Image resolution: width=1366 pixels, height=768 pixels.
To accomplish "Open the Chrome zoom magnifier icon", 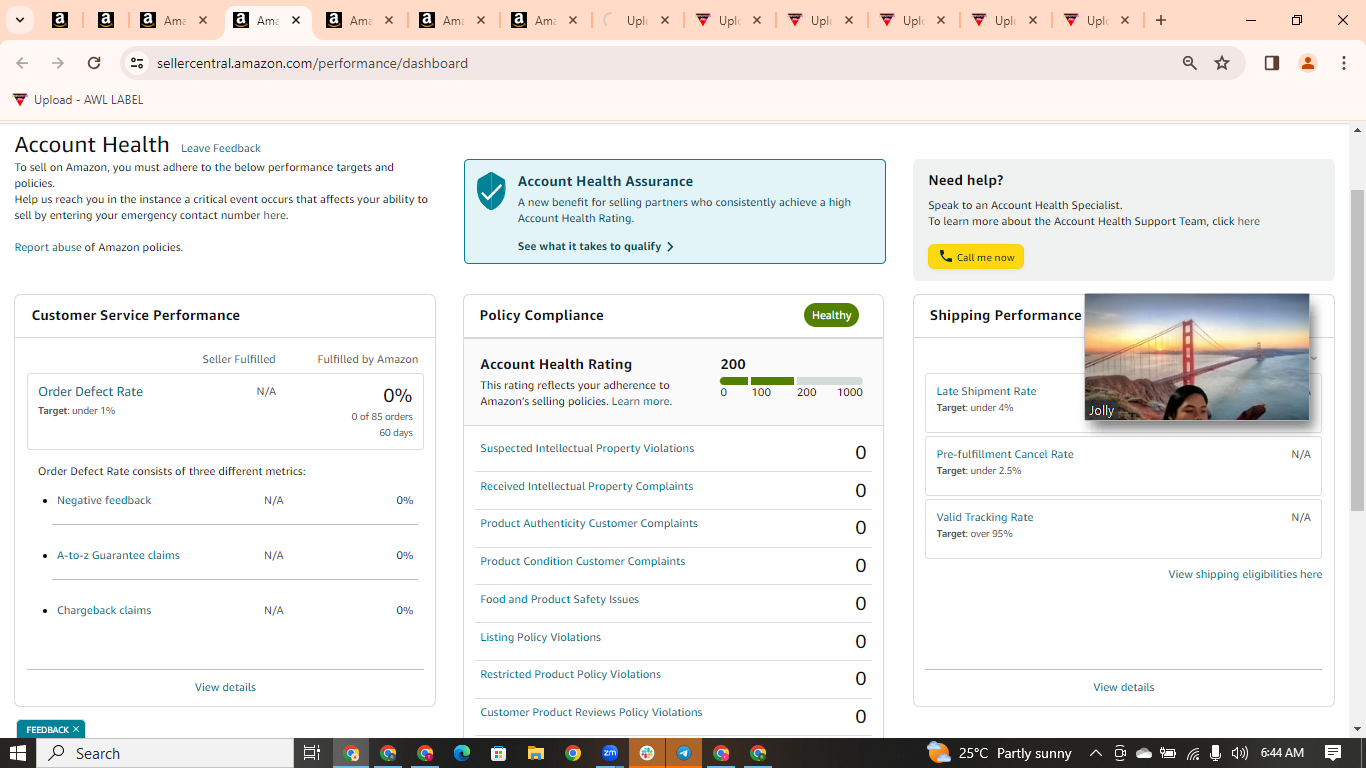I will 1189,63.
